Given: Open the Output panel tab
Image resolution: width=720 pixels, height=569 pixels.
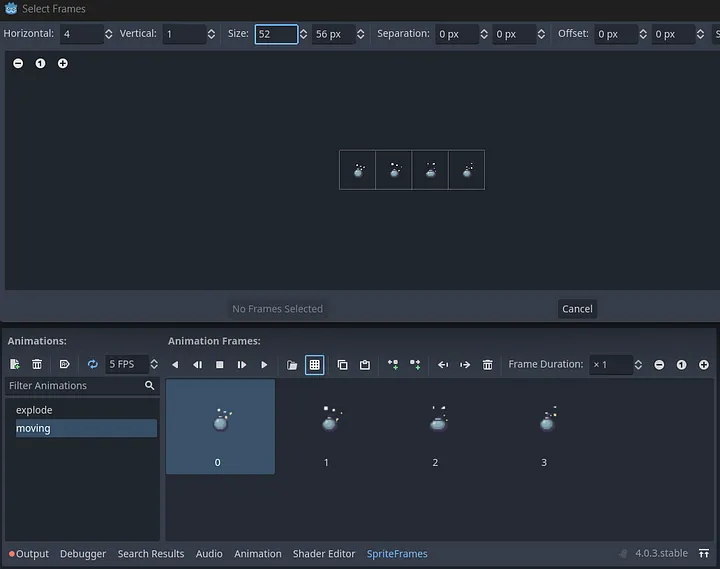Looking at the screenshot, I should click(x=28, y=554).
